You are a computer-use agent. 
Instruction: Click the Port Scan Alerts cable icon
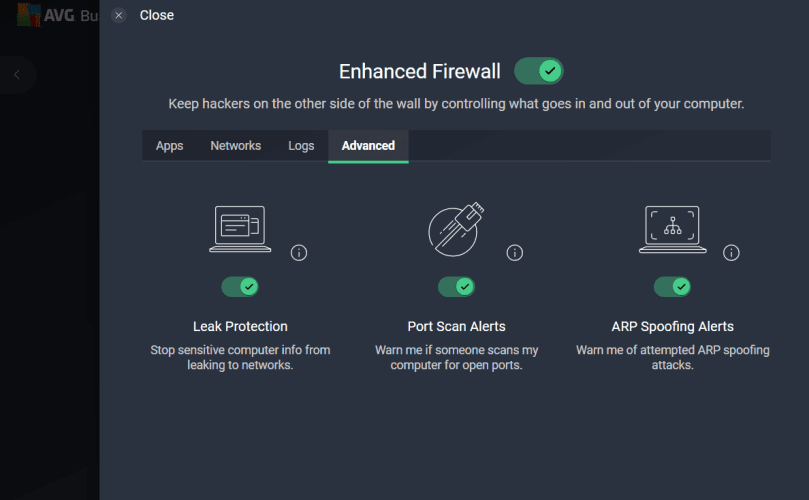[x=456, y=229]
